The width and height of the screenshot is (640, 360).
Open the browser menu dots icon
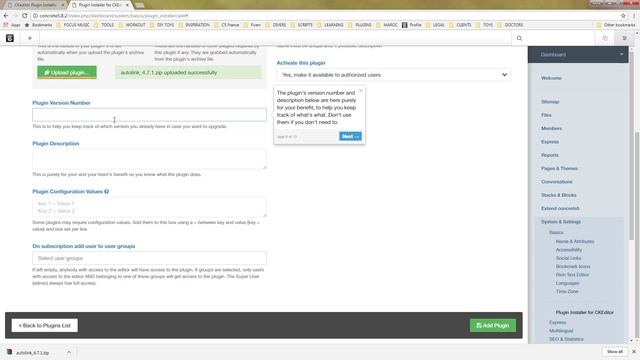(x=634, y=16)
